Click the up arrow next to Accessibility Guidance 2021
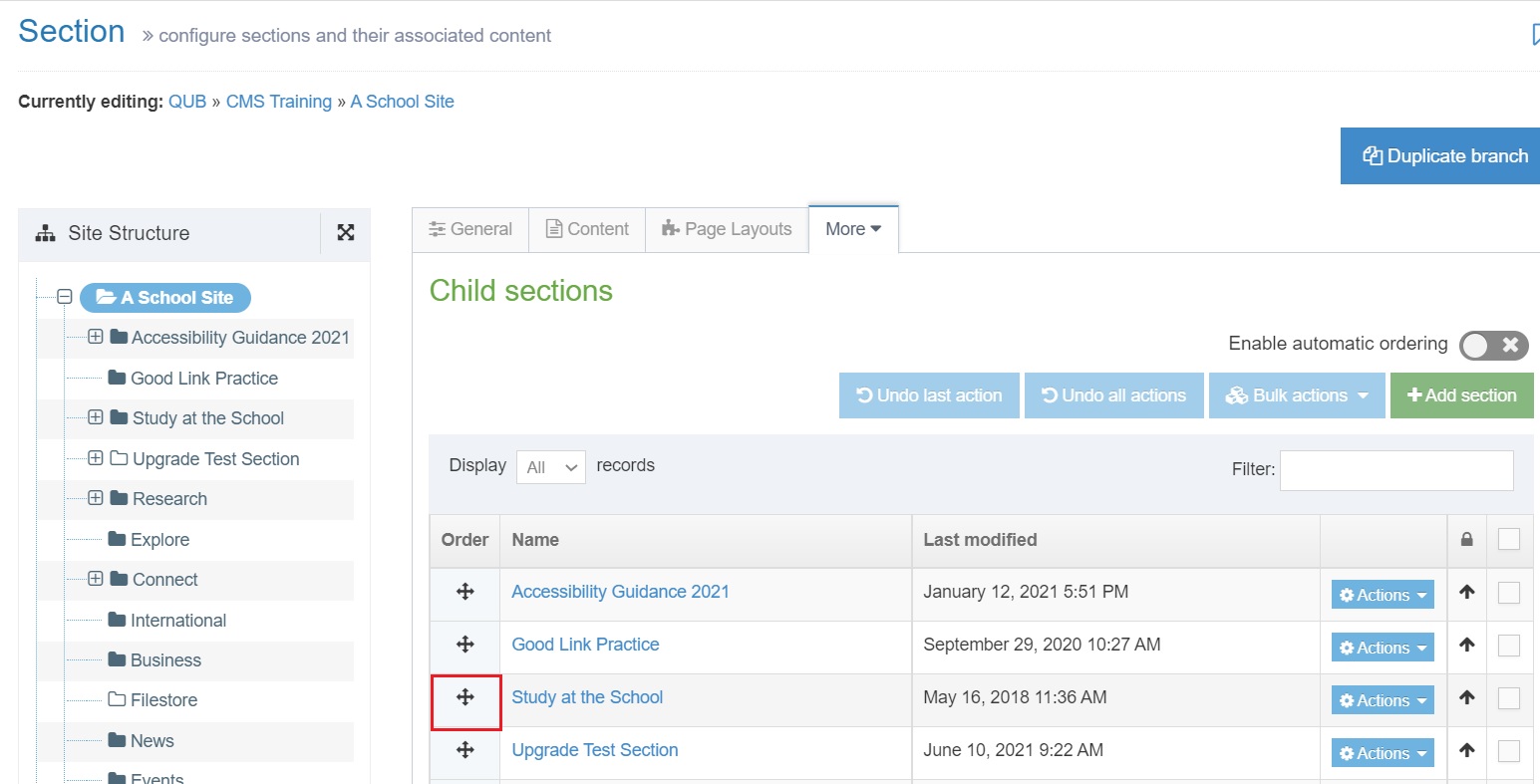This screenshot has width=1540, height=784. point(1466,592)
